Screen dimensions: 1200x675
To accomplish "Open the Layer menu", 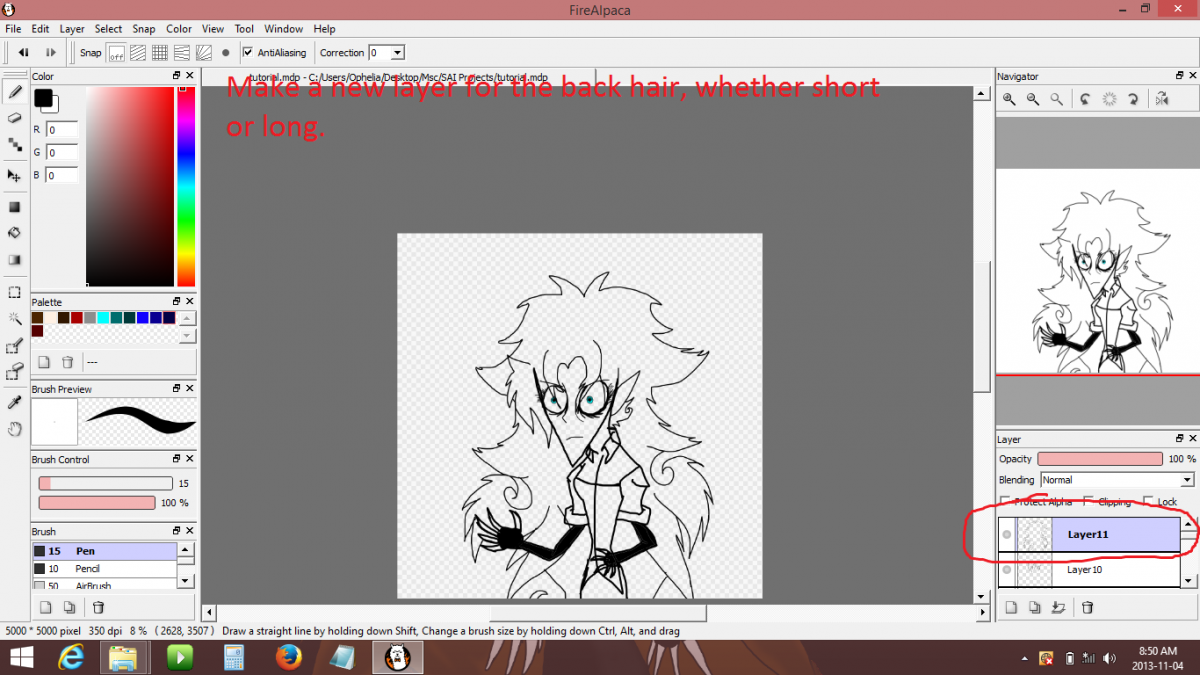I will [x=72, y=29].
